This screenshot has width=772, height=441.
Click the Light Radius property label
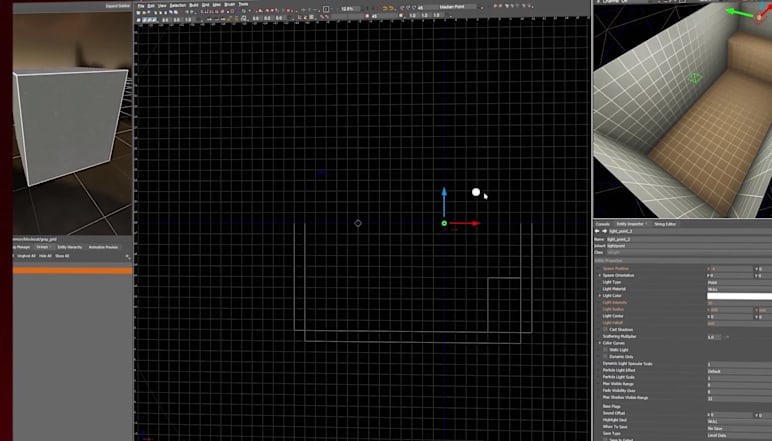tap(613, 309)
